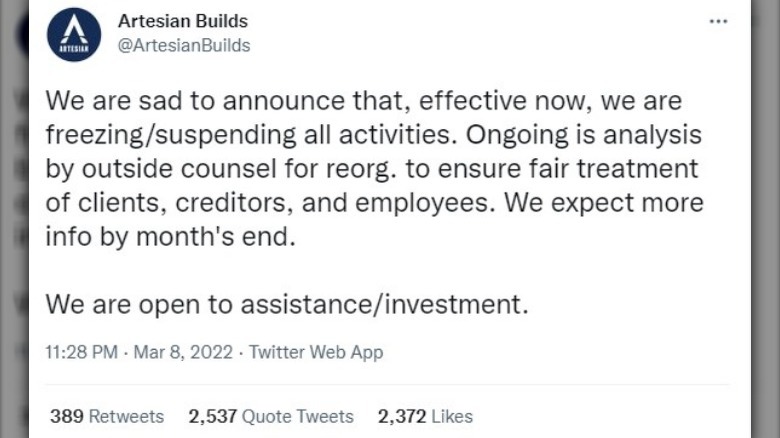Click 'We are open to assistance/investment.' sentence
The height and width of the screenshot is (438, 780).
point(286,304)
